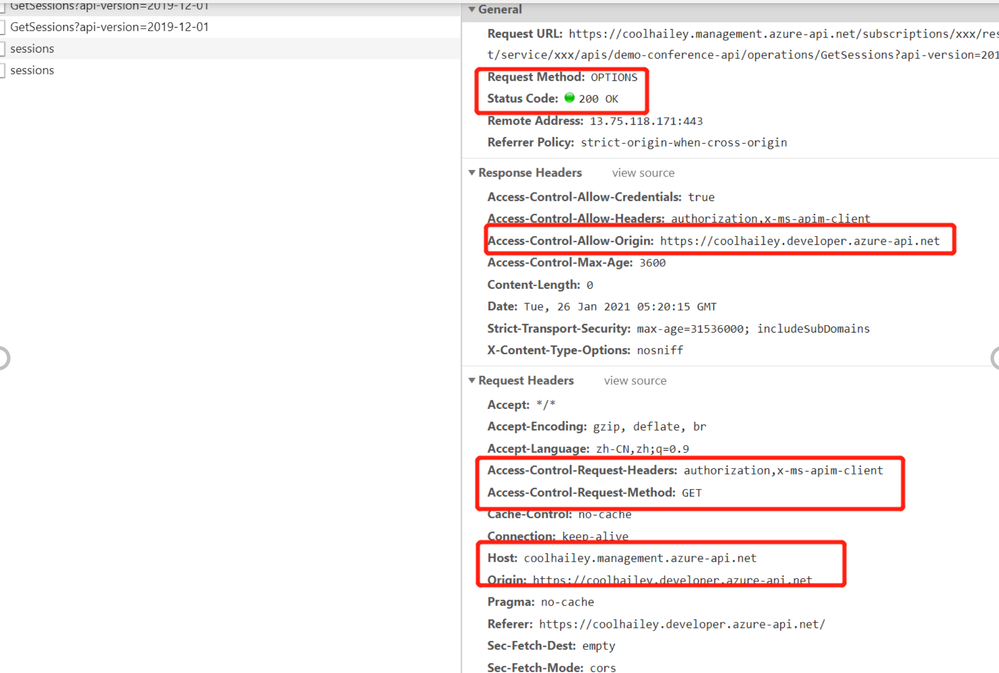
Task: Click the Response Headers section title
Action: (530, 173)
